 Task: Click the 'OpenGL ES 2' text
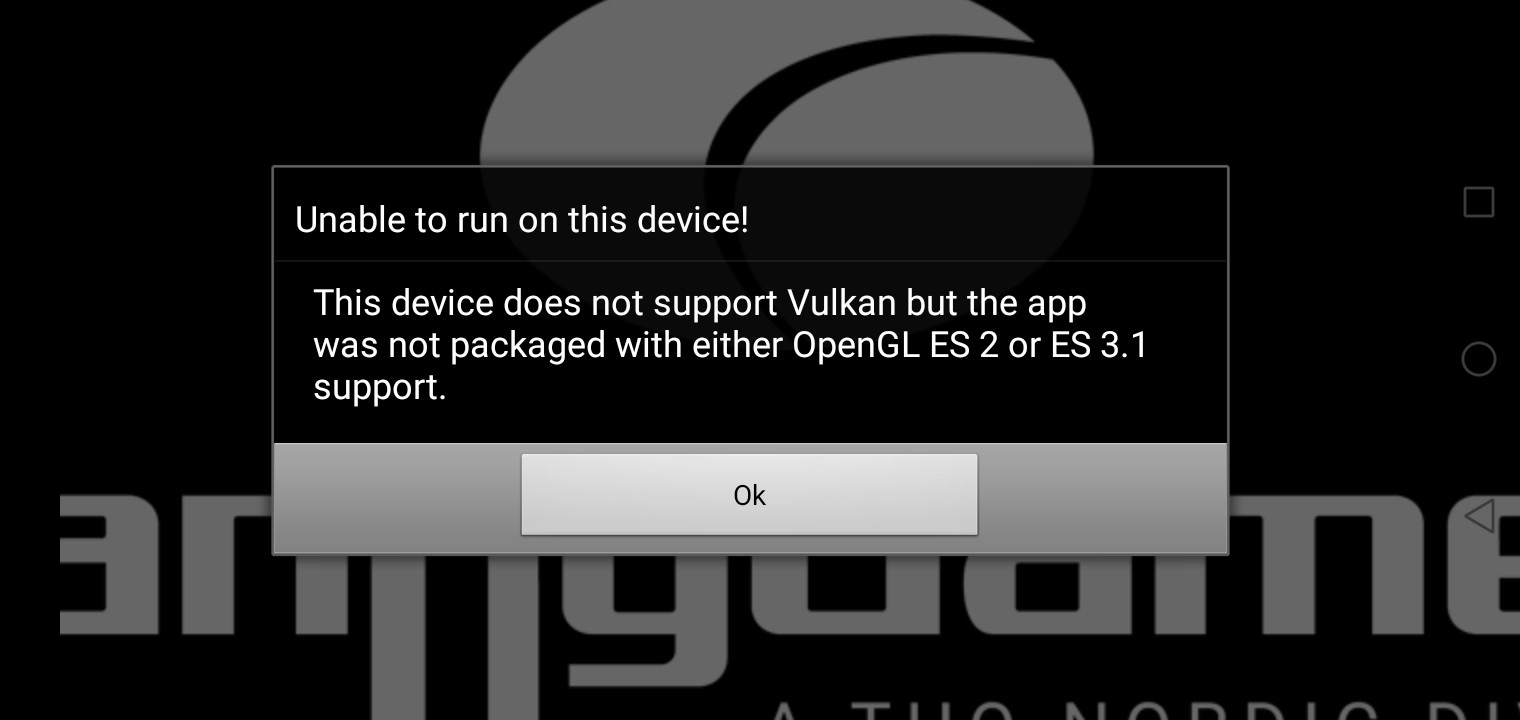[896, 345]
